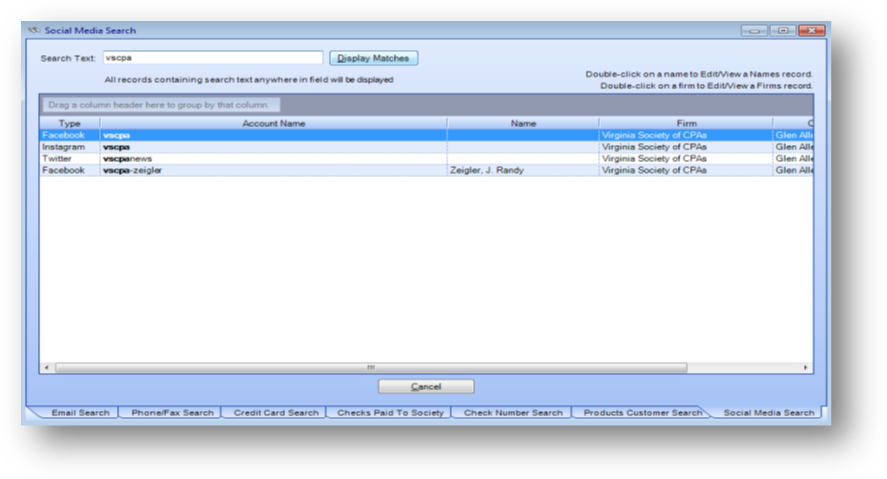887x479 pixels.
Task: Select the Twitter vscpanews row
Action: 426,158
